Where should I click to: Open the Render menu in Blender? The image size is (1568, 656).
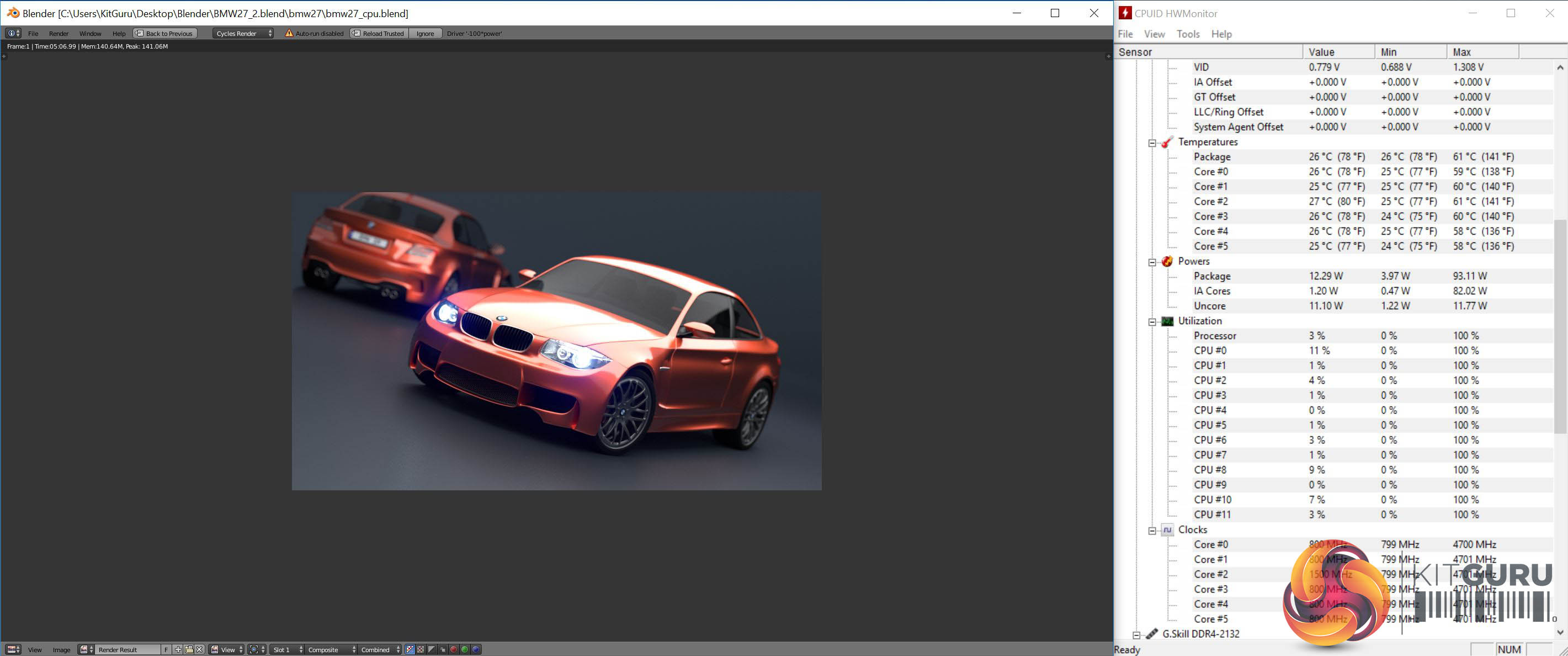tap(59, 34)
